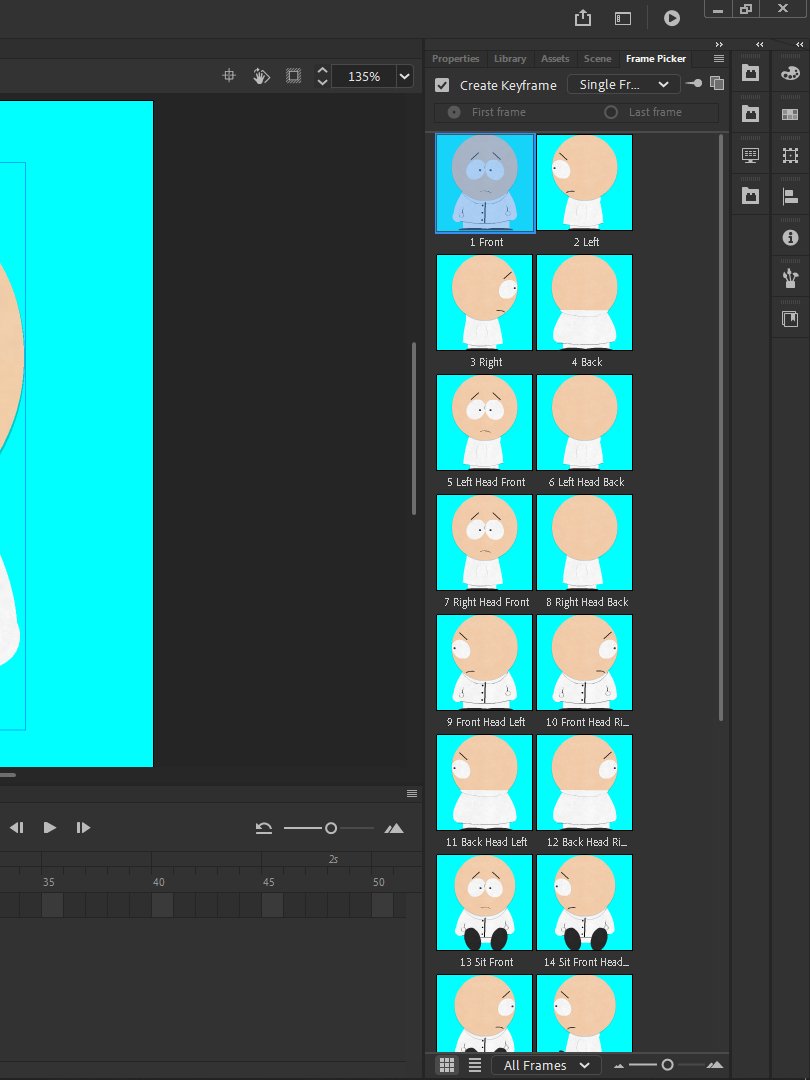Image resolution: width=810 pixels, height=1080 pixels.
Task: Open the second extension folder panel icon
Action: (x=750, y=114)
